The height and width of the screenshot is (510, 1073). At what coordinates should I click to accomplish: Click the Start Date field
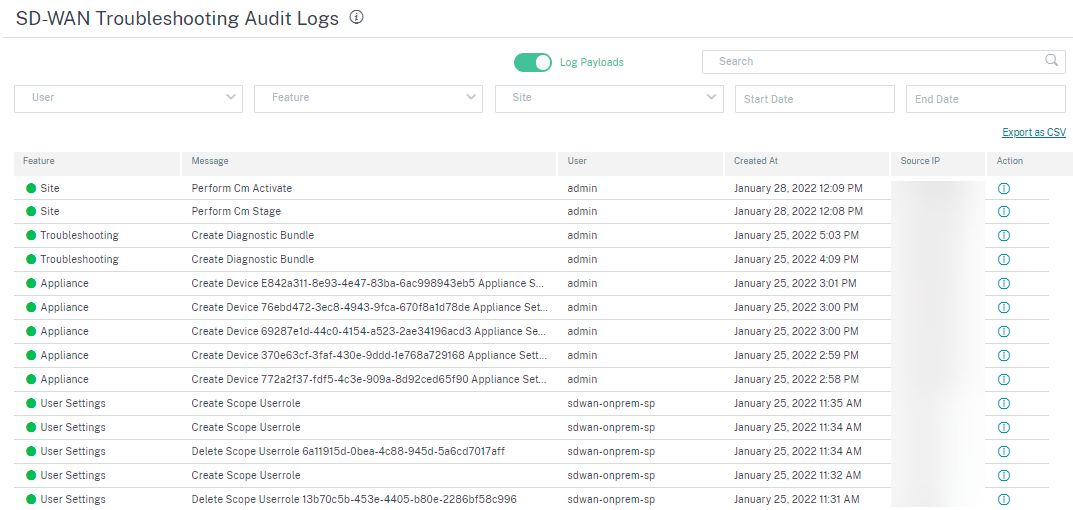815,99
